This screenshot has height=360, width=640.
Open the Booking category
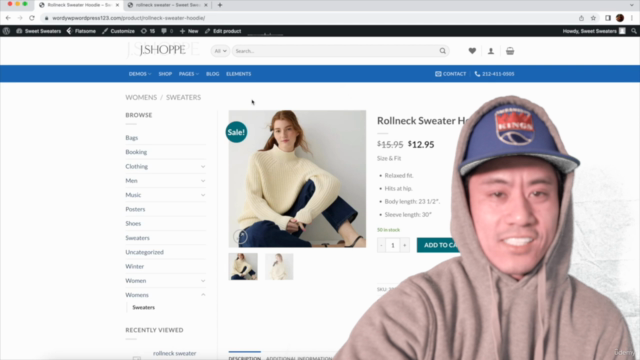coord(136,152)
